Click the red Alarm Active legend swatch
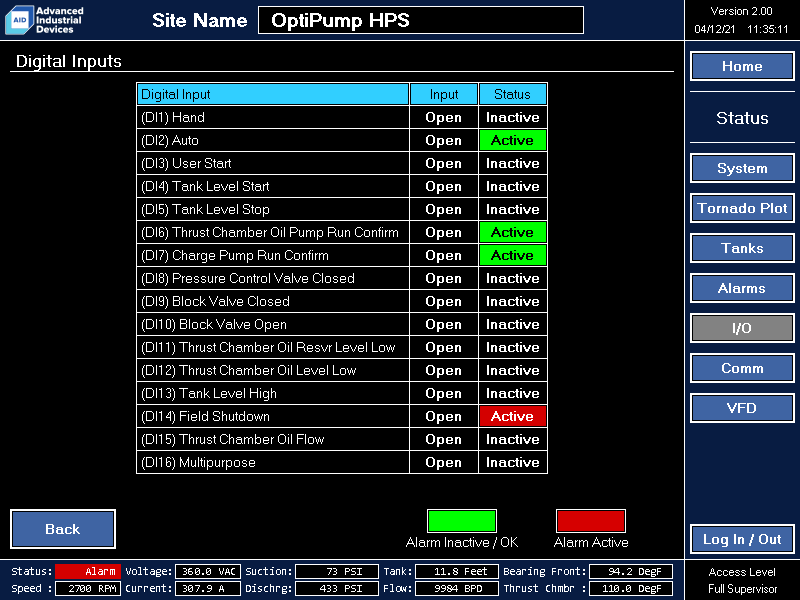Image resolution: width=800 pixels, height=600 pixels. [x=591, y=521]
